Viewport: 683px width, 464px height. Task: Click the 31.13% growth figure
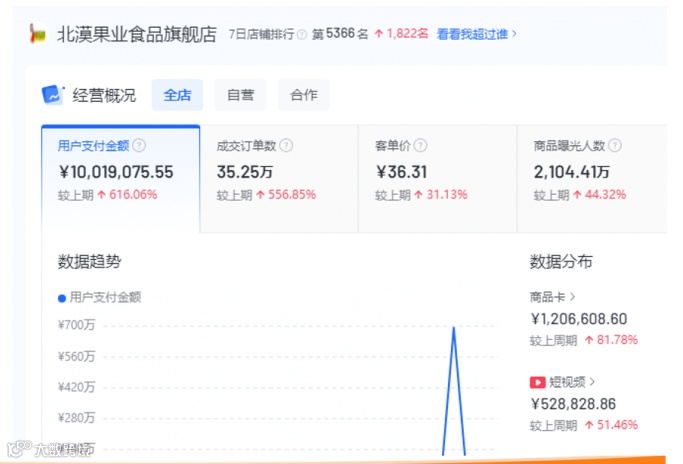point(447,195)
